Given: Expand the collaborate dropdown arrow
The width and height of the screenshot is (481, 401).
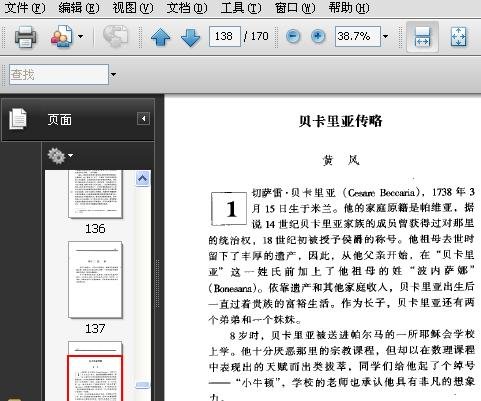Looking at the screenshot, I should (80, 36).
